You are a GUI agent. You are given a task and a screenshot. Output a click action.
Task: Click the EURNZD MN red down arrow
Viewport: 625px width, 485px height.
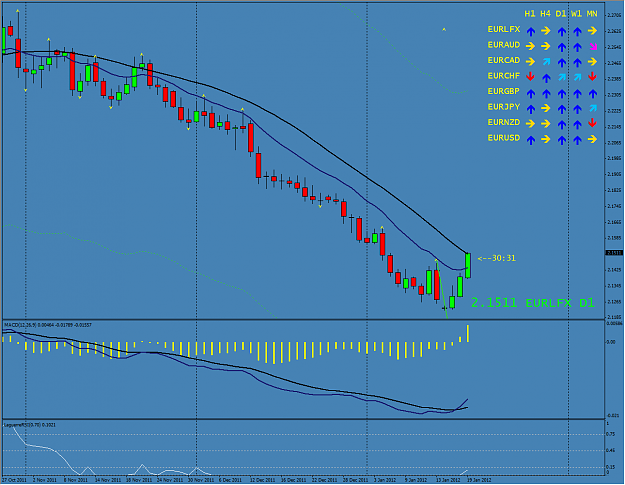pyautogui.click(x=592, y=123)
